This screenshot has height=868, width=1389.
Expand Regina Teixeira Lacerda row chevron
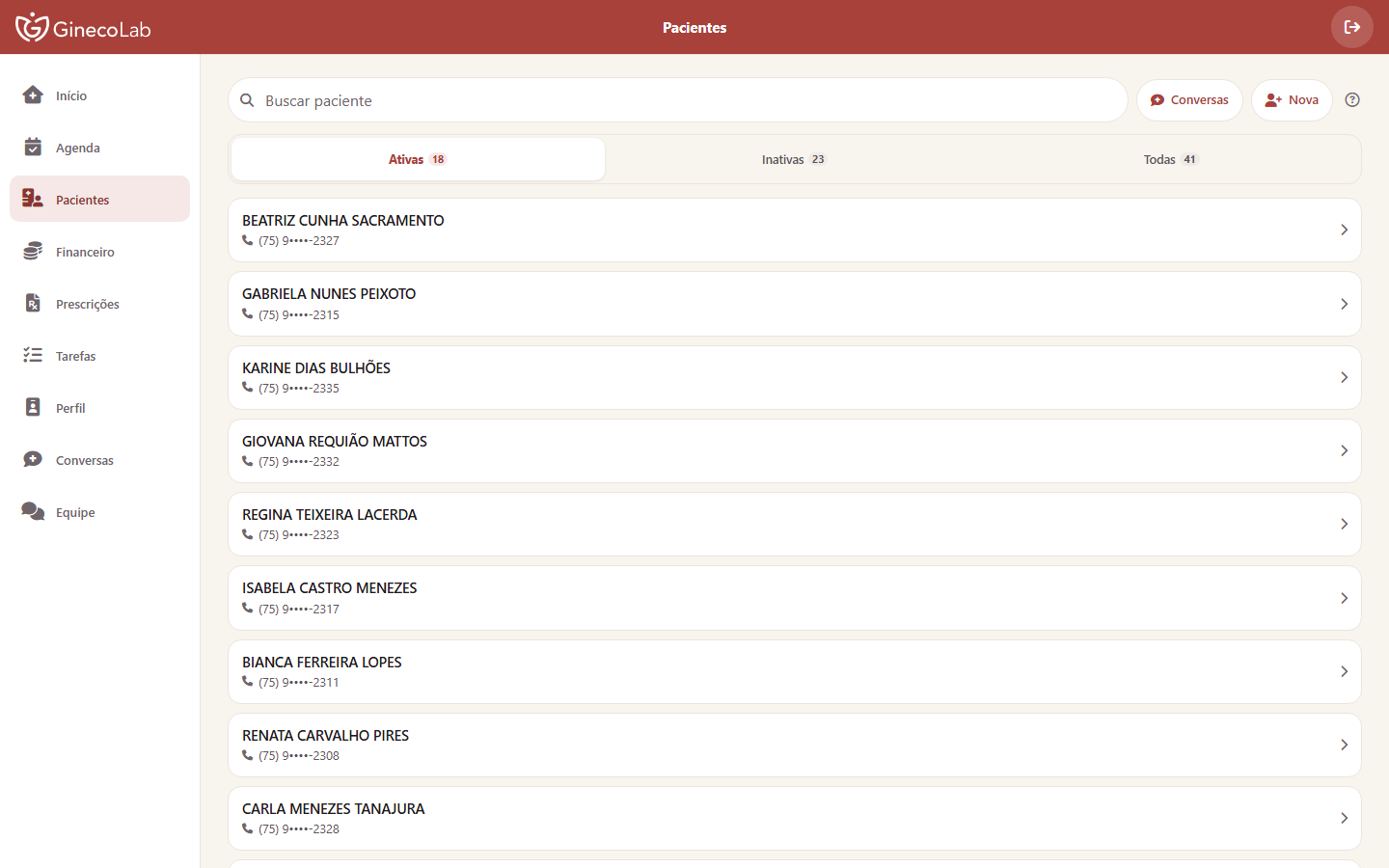(x=1344, y=524)
